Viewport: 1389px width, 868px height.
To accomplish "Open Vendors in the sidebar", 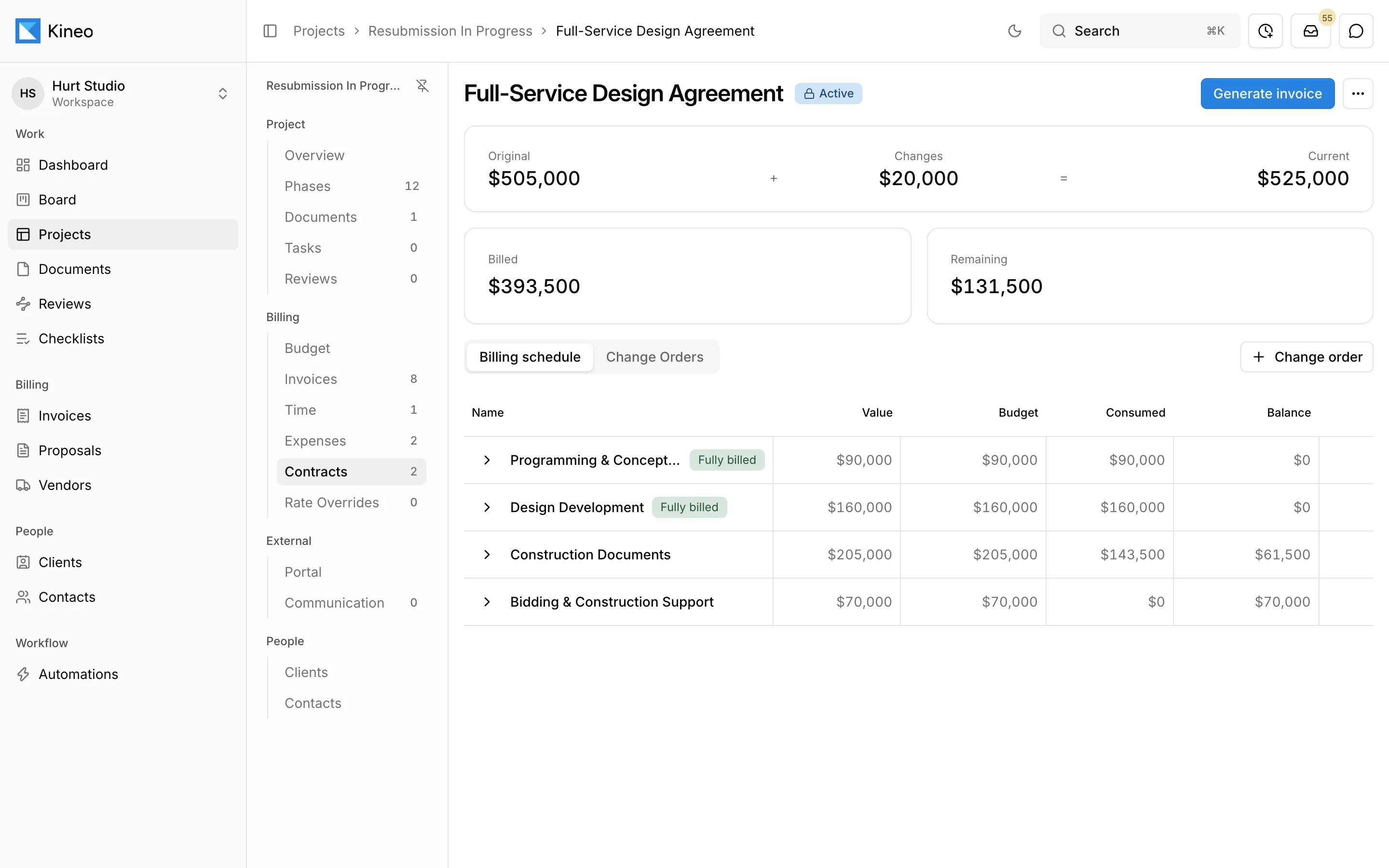I will (123, 485).
